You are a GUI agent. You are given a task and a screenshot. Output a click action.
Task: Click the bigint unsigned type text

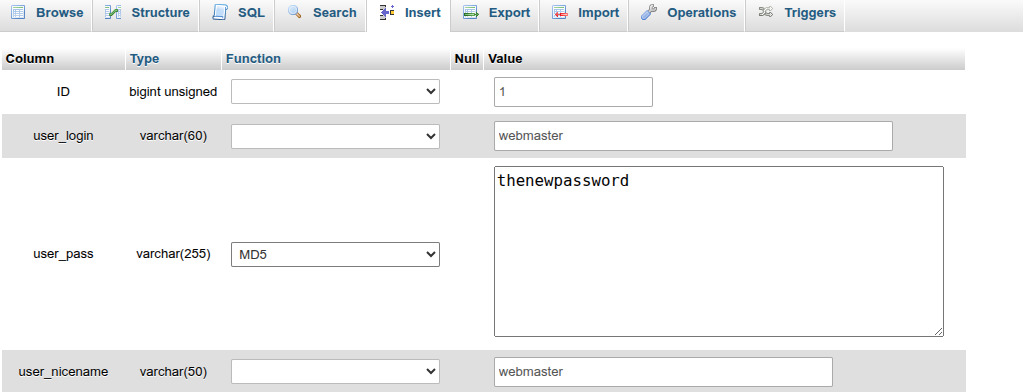click(x=173, y=92)
